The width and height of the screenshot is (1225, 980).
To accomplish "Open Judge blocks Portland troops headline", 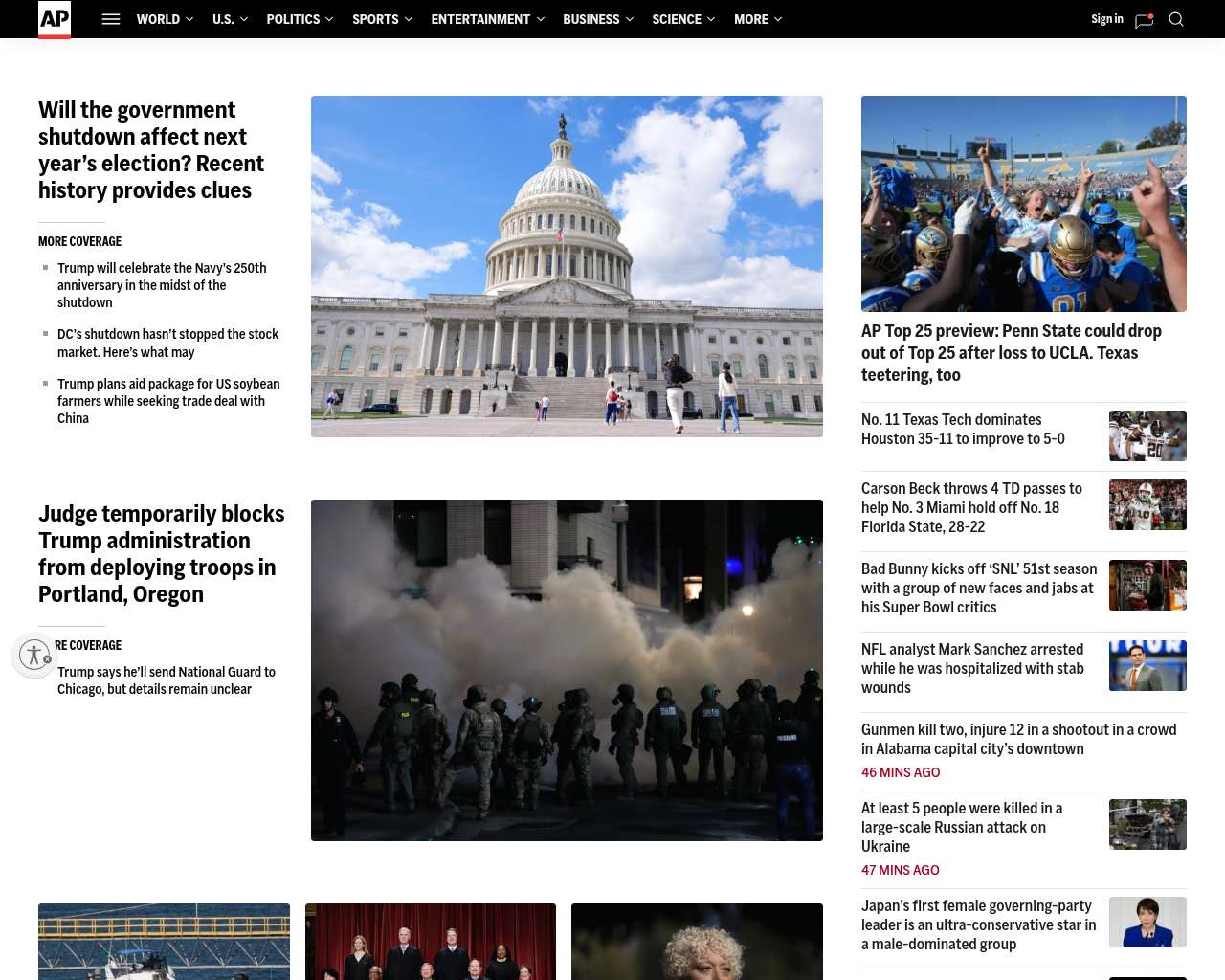I will point(162,554).
